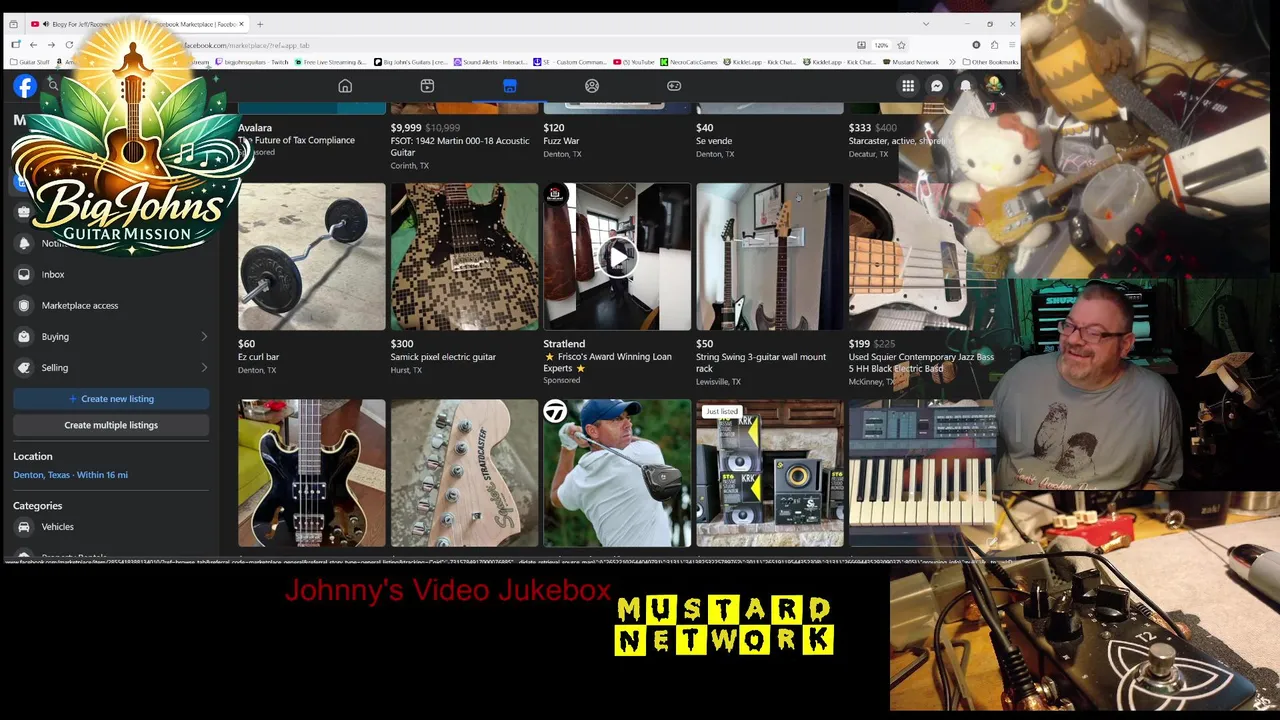Open the NecroCaticGames bookmark
The height and width of the screenshot is (720, 1280).
tap(689, 62)
